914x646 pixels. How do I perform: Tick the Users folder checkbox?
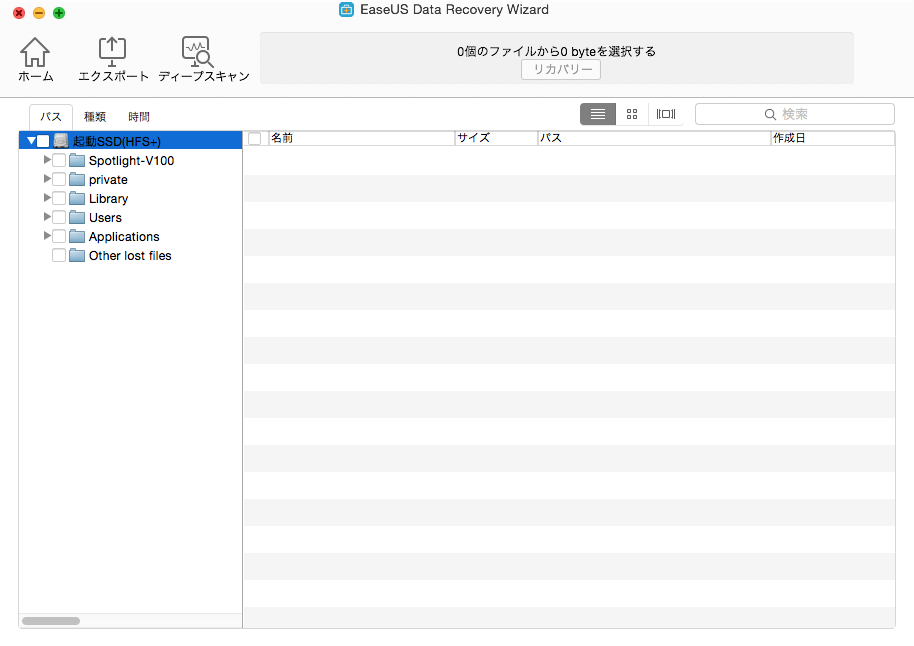59,218
